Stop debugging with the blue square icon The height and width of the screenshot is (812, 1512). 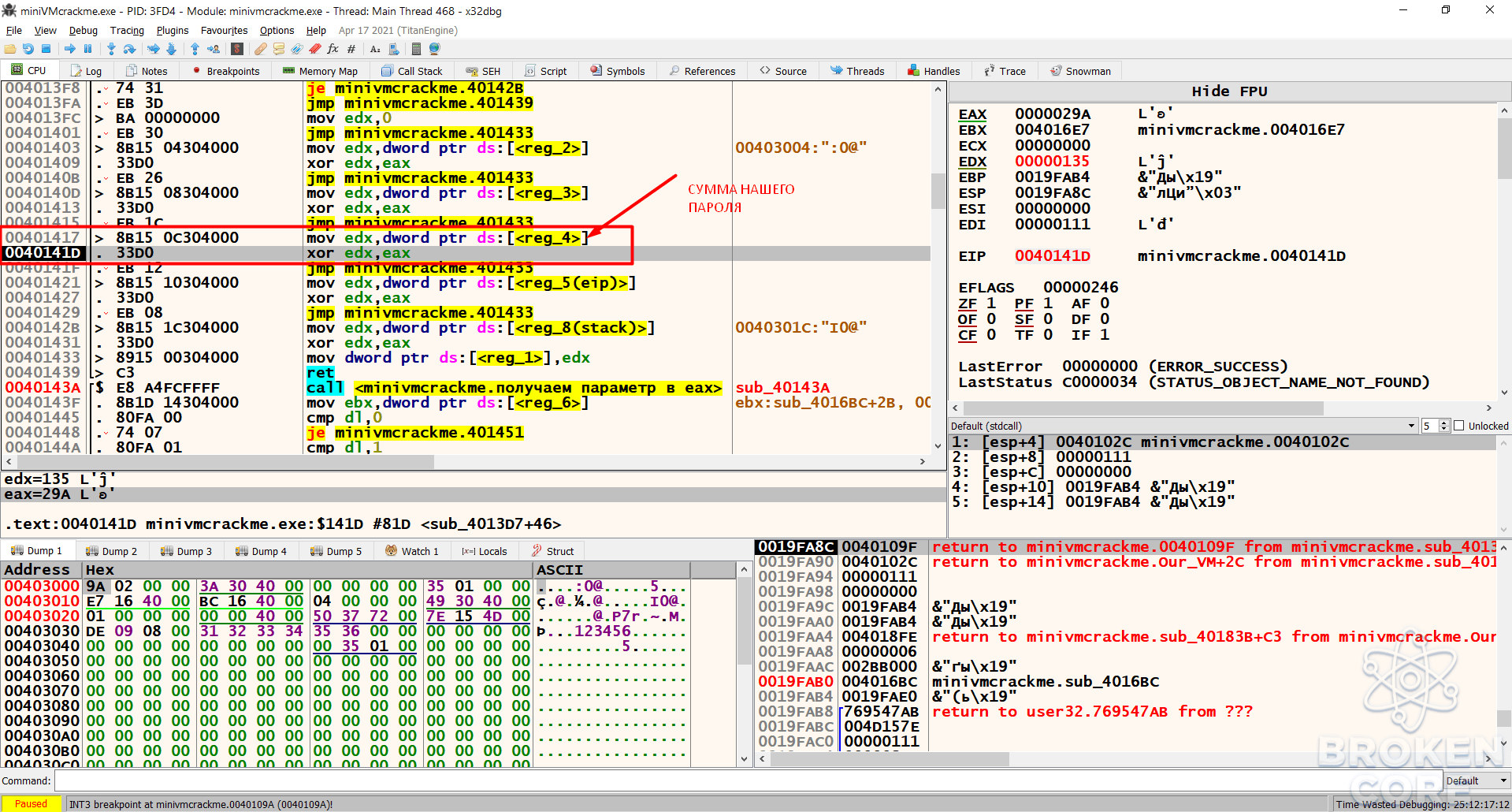46,49
